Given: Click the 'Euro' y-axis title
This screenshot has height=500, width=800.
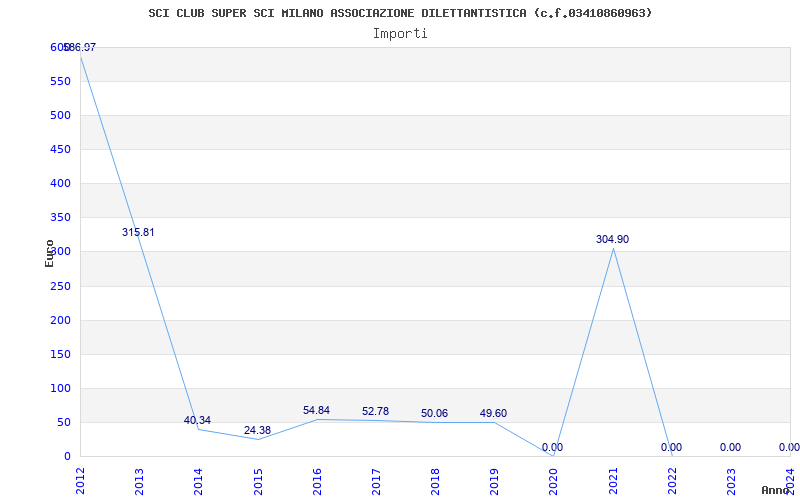Looking at the screenshot, I should tap(49, 253).
